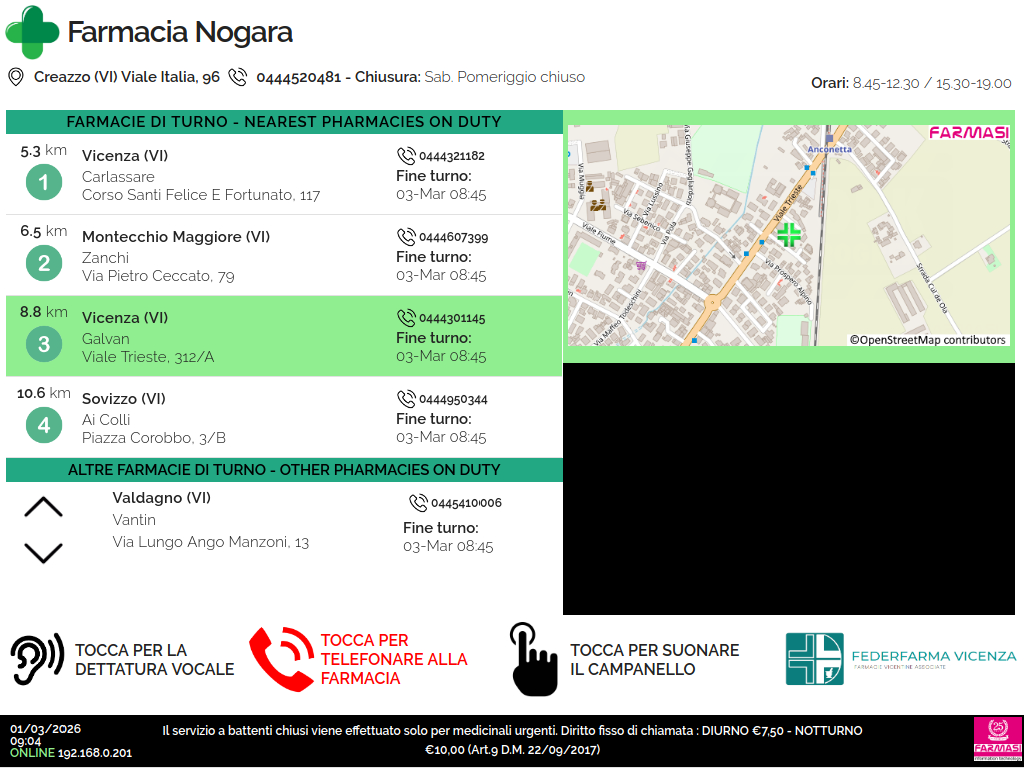Select pharmacy number 2 Zanchi circle
1024x768 pixels.
click(x=43, y=264)
